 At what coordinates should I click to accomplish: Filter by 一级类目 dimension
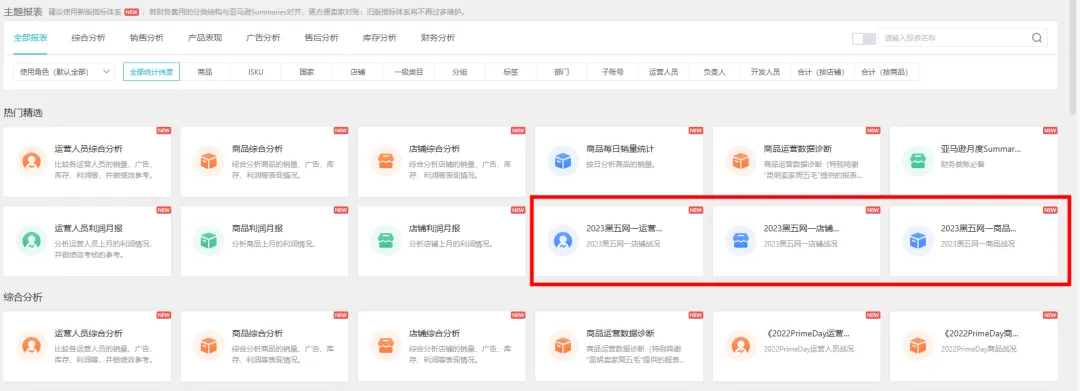(408, 72)
